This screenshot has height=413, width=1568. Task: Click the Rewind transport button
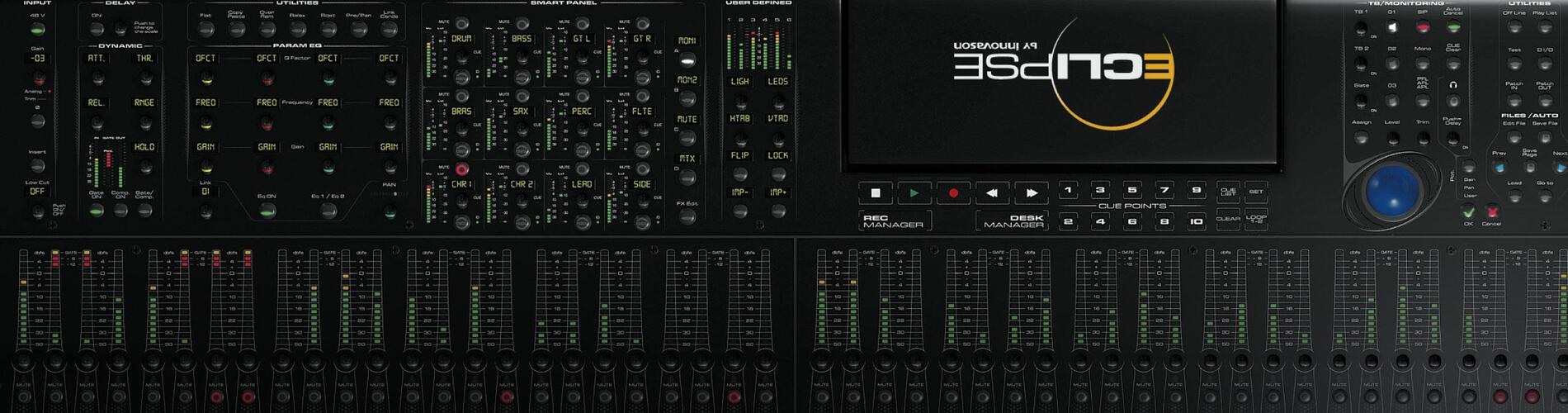coord(992,192)
